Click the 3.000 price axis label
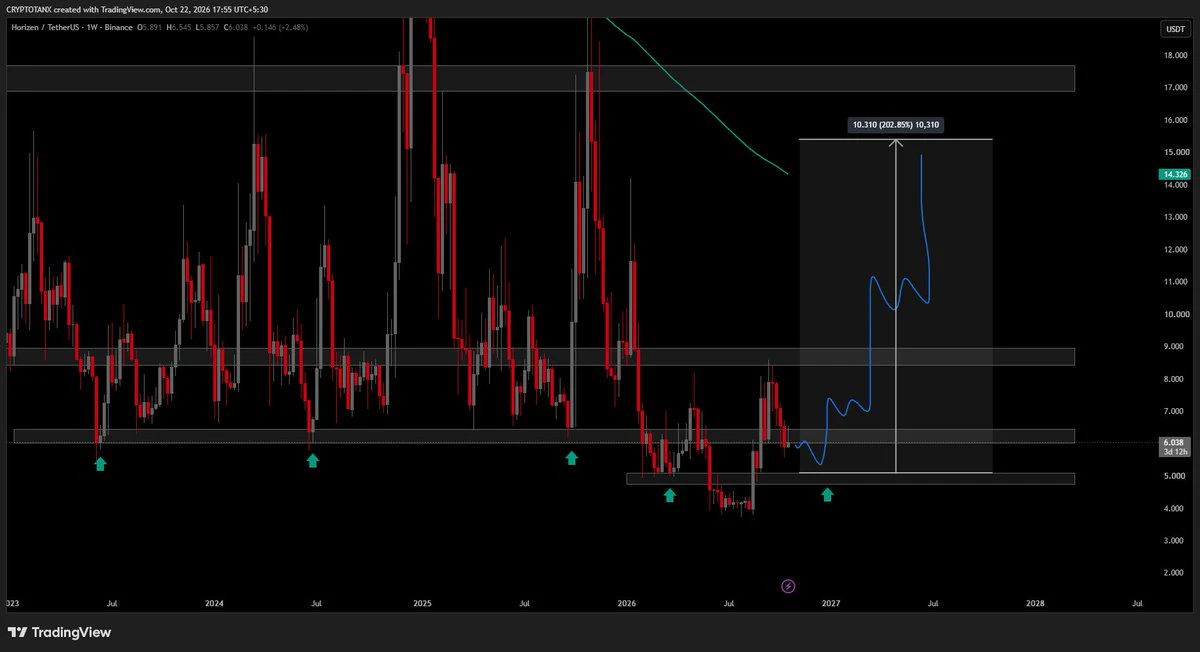 [1175, 540]
